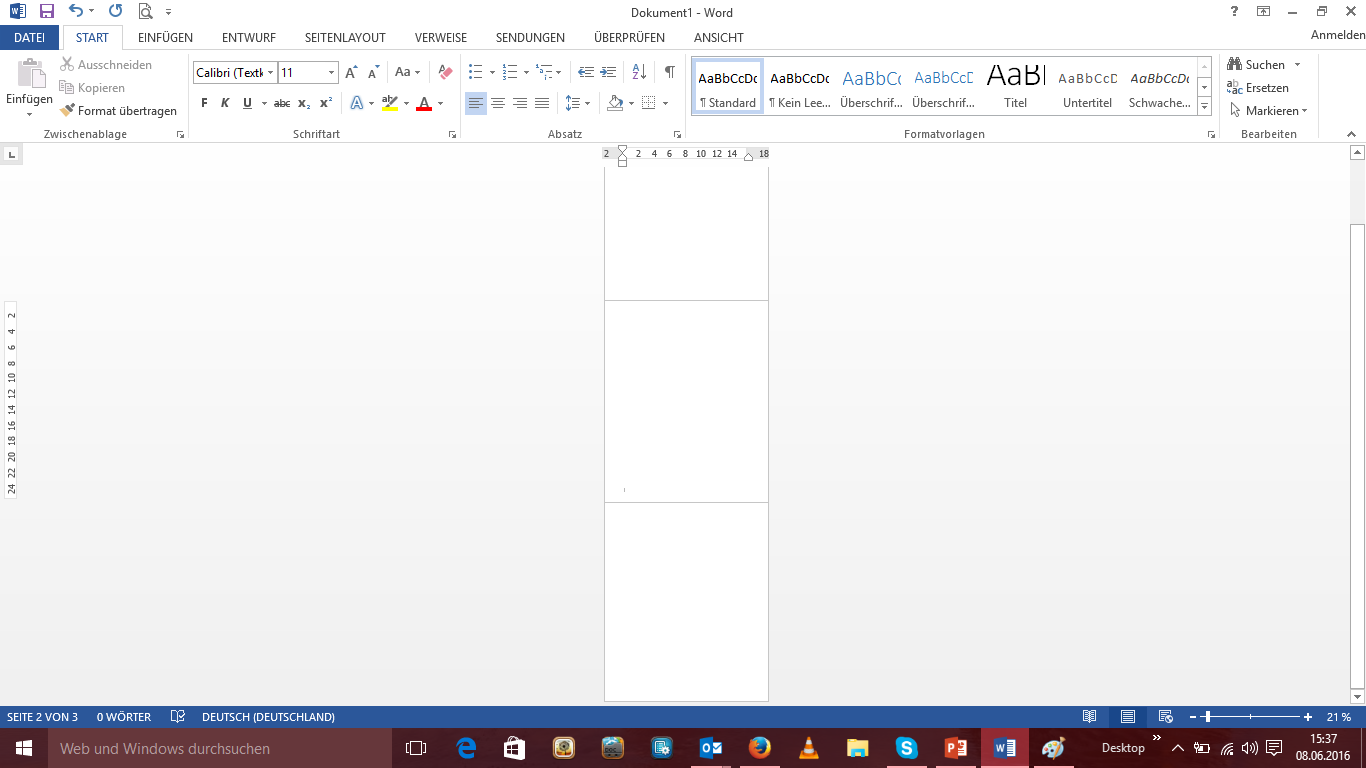
Task: Switch to the VERWEISE tab
Action: click(441, 37)
